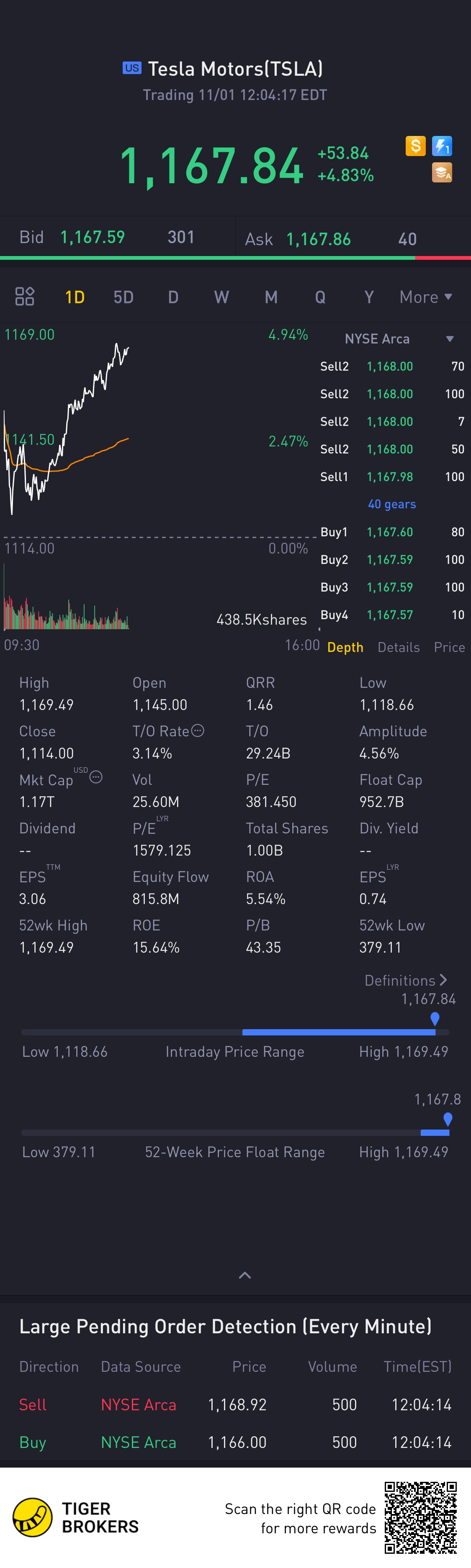The height and width of the screenshot is (1568, 471).
Task: Open the NYSE Arca exchange dropdown
Action: tap(399, 338)
